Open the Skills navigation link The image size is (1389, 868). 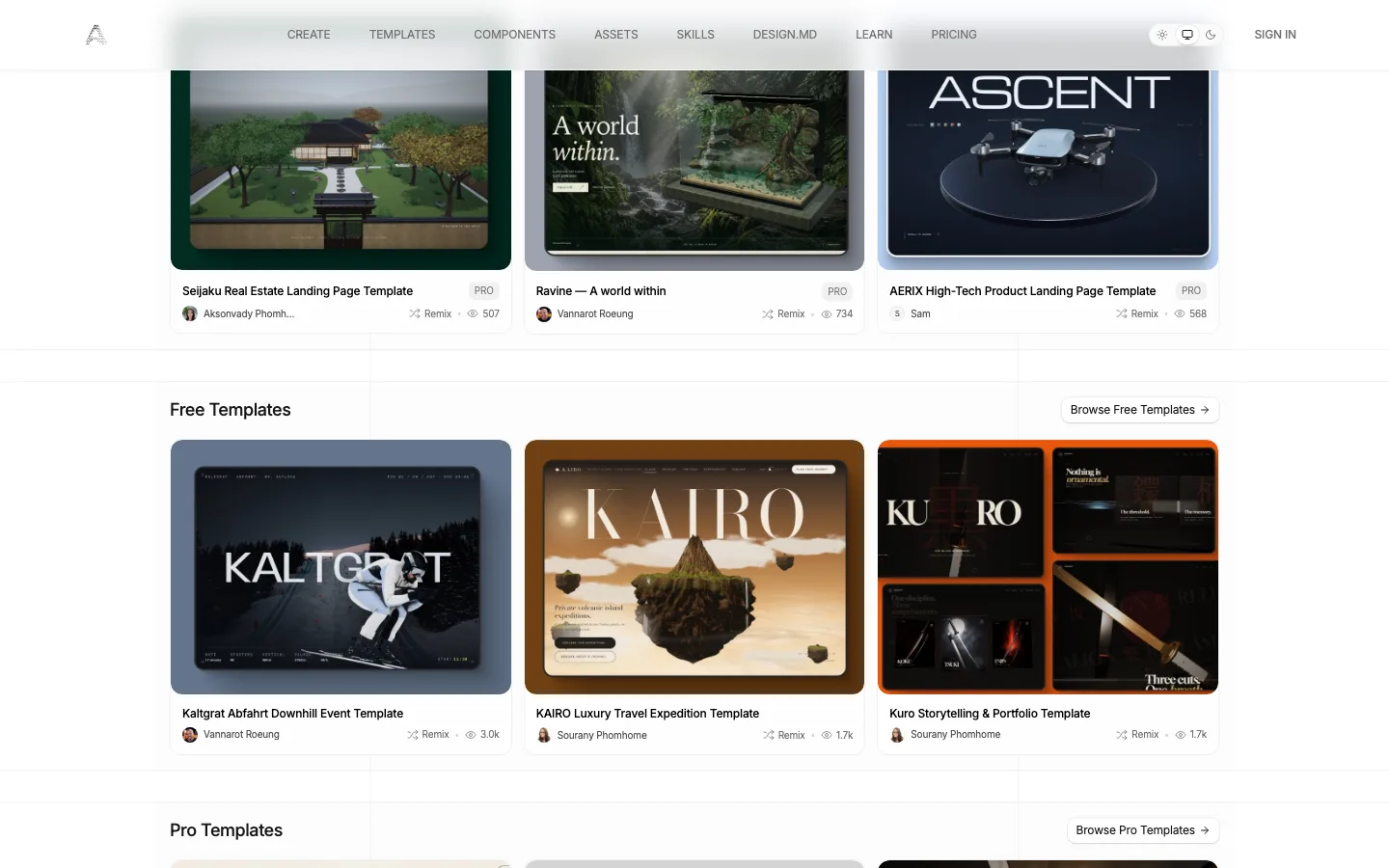click(x=695, y=35)
